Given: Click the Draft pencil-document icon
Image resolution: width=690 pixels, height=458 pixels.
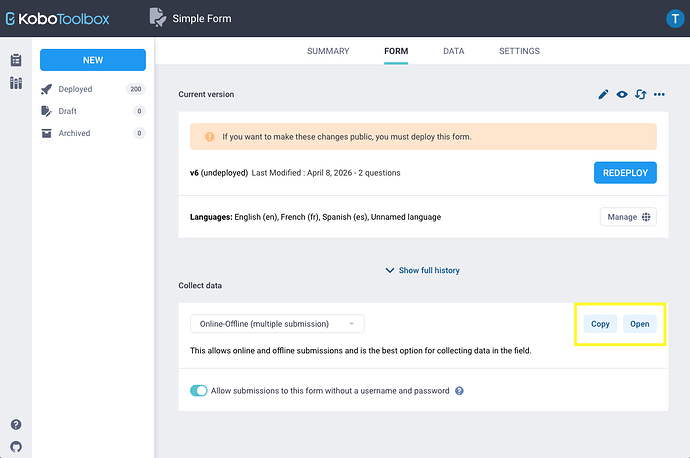Looking at the screenshot, I should (46, 111).
